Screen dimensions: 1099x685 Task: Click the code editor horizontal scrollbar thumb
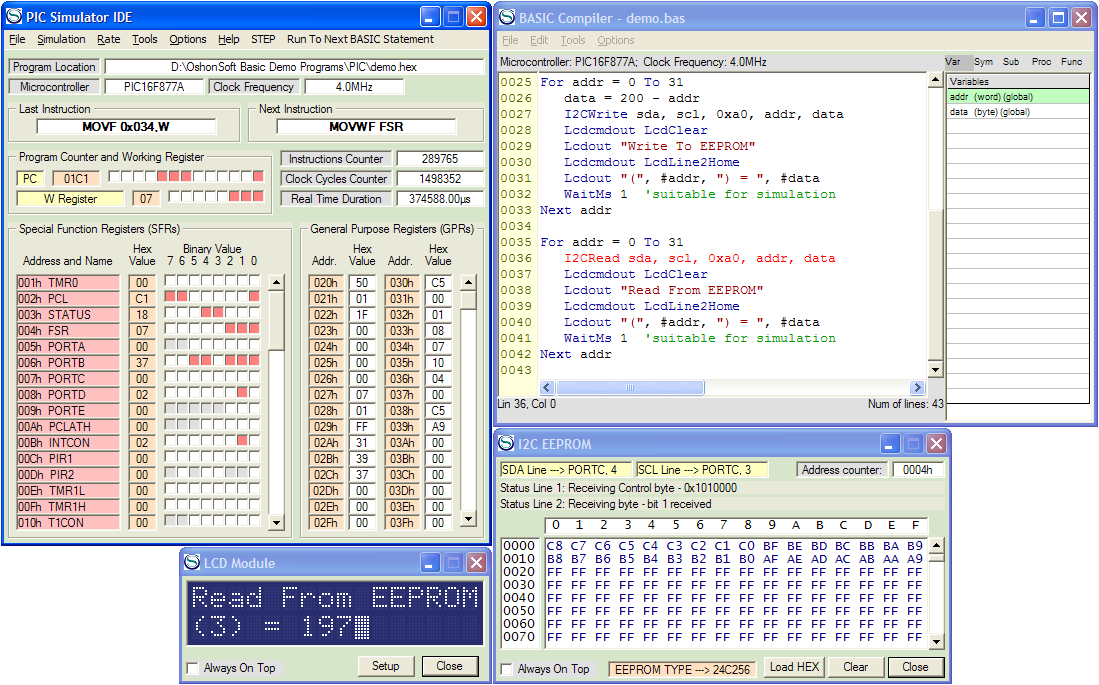[x=630, y=388]
